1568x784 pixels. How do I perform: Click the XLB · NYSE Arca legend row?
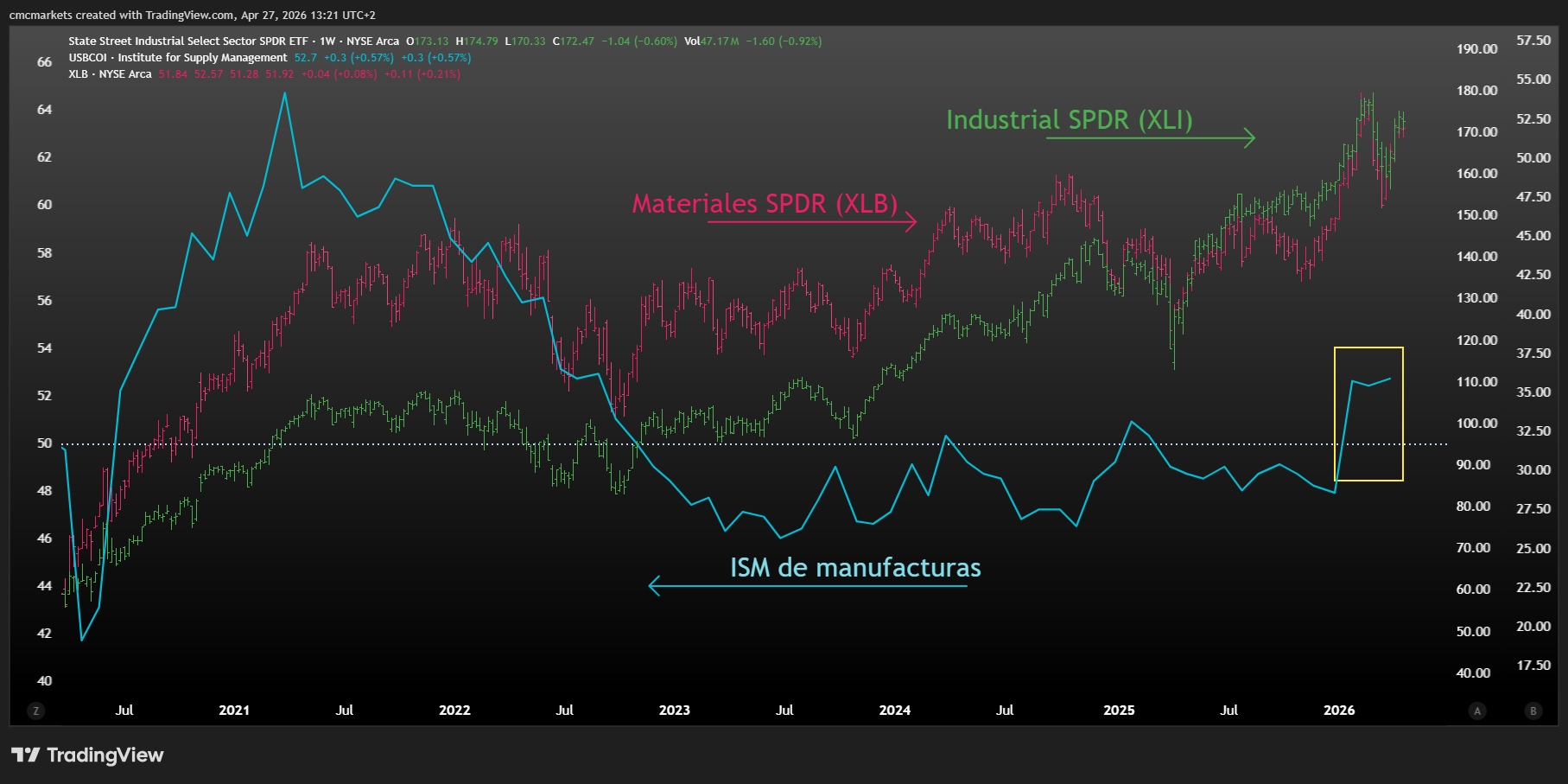(x=108, y=74)
